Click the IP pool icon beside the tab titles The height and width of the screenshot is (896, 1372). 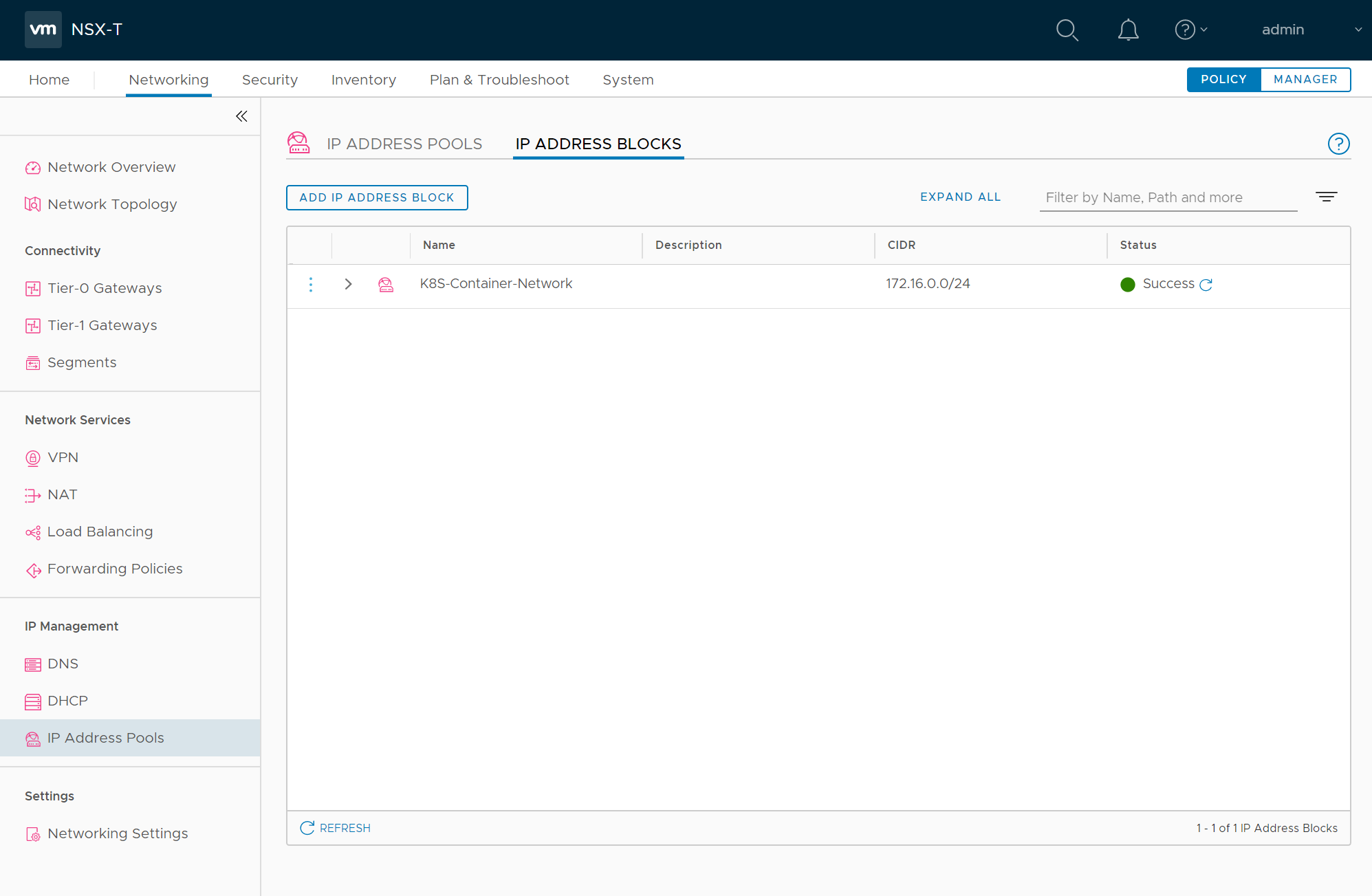pos(298,143)
